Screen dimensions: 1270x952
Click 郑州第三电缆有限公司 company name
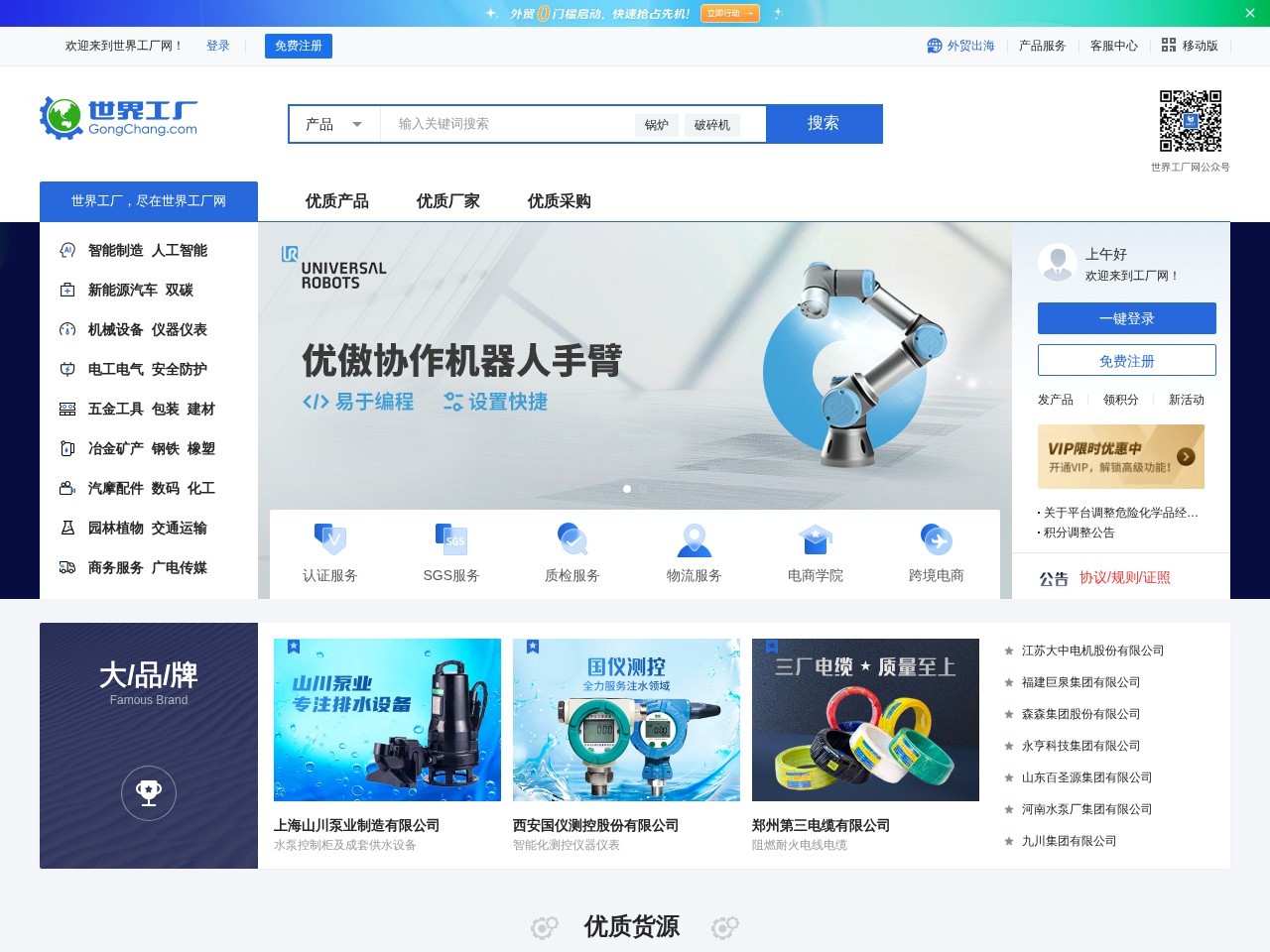[x=822, y=825]
